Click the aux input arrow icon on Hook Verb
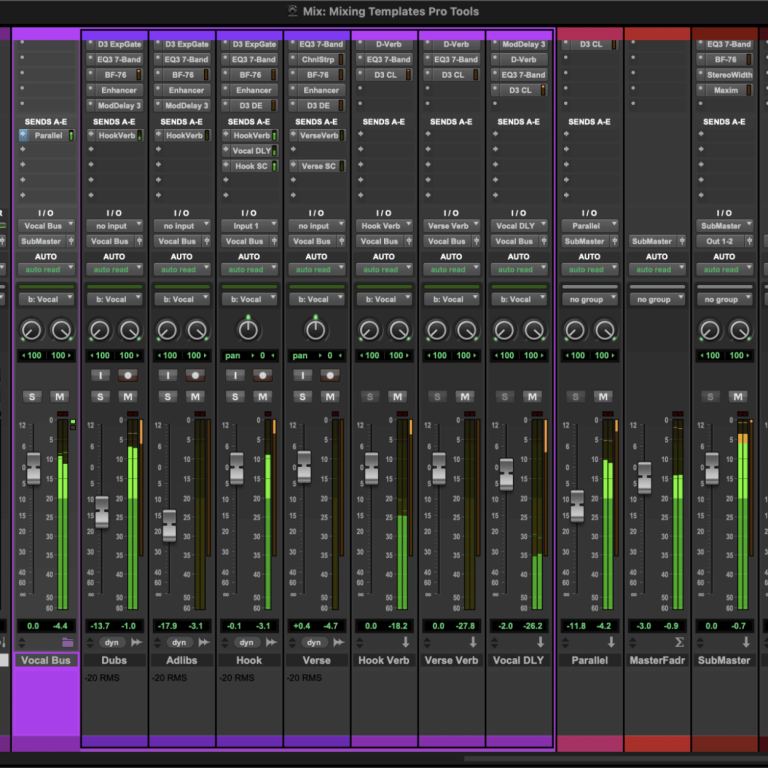 pyautogui.click(x=406, y=642)
